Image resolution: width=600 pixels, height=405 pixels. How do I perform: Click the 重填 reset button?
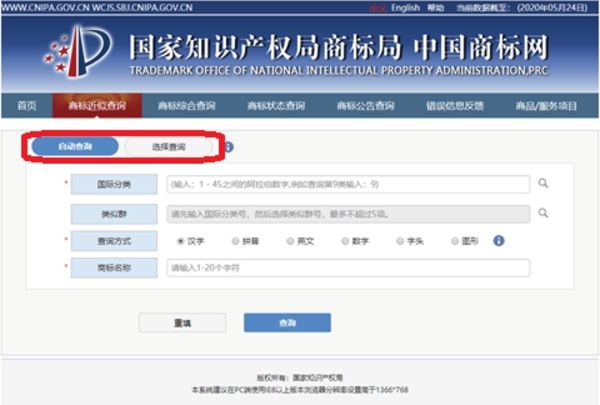pos(183,323)
